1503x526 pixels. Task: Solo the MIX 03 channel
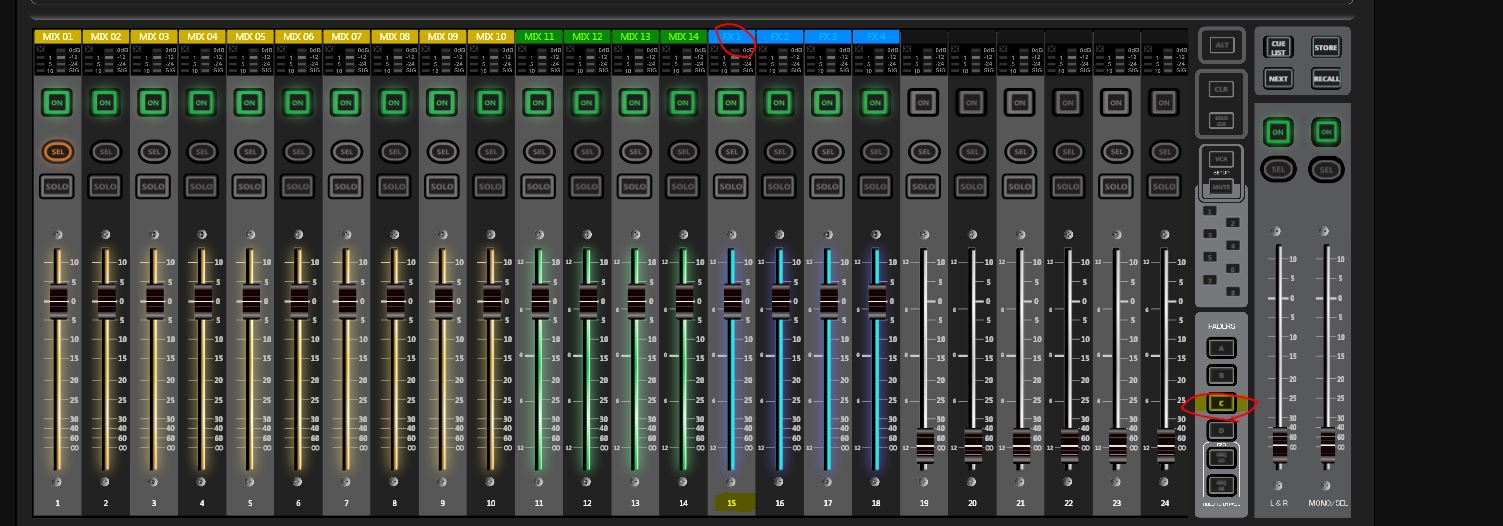153,187
